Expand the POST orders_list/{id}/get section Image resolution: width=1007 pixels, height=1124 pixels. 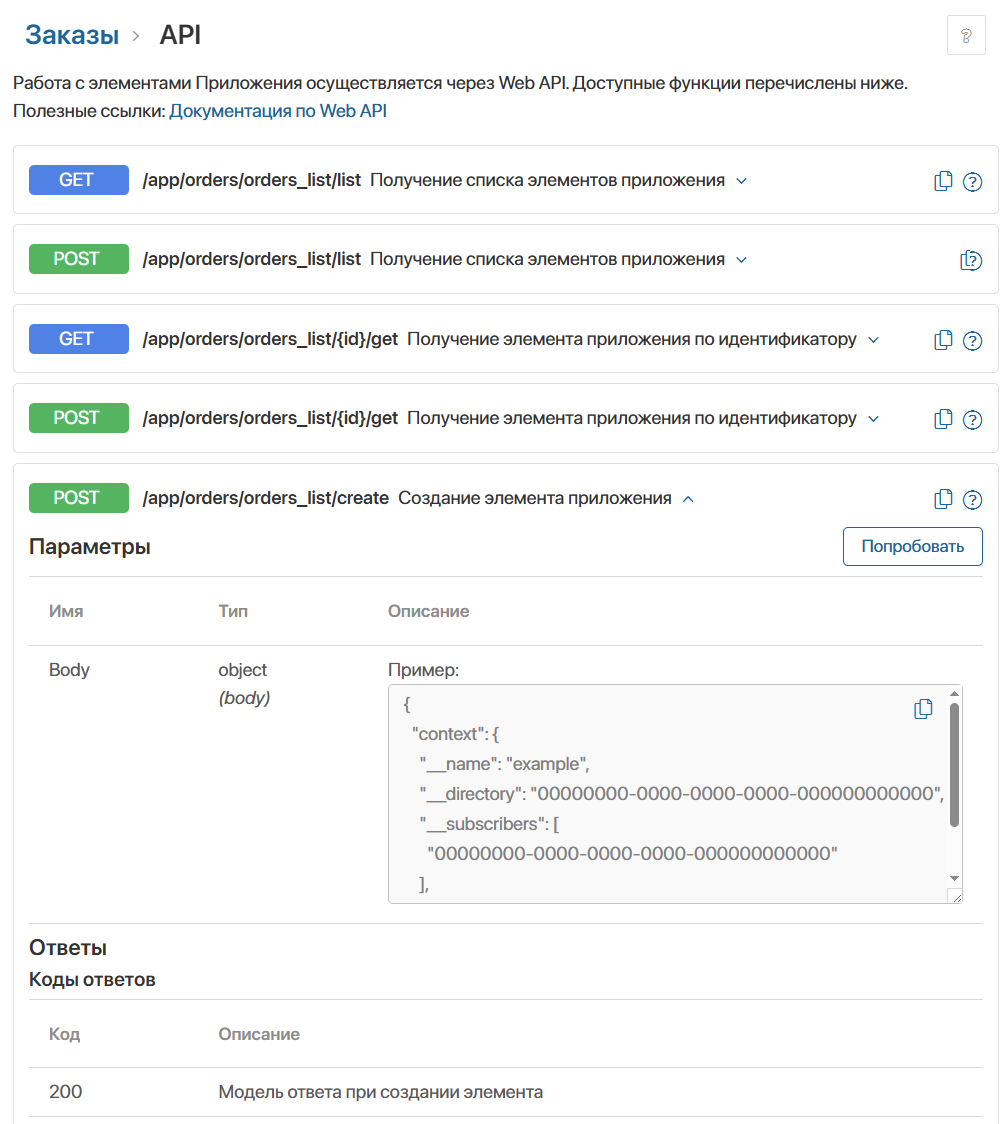coord(874,419)
